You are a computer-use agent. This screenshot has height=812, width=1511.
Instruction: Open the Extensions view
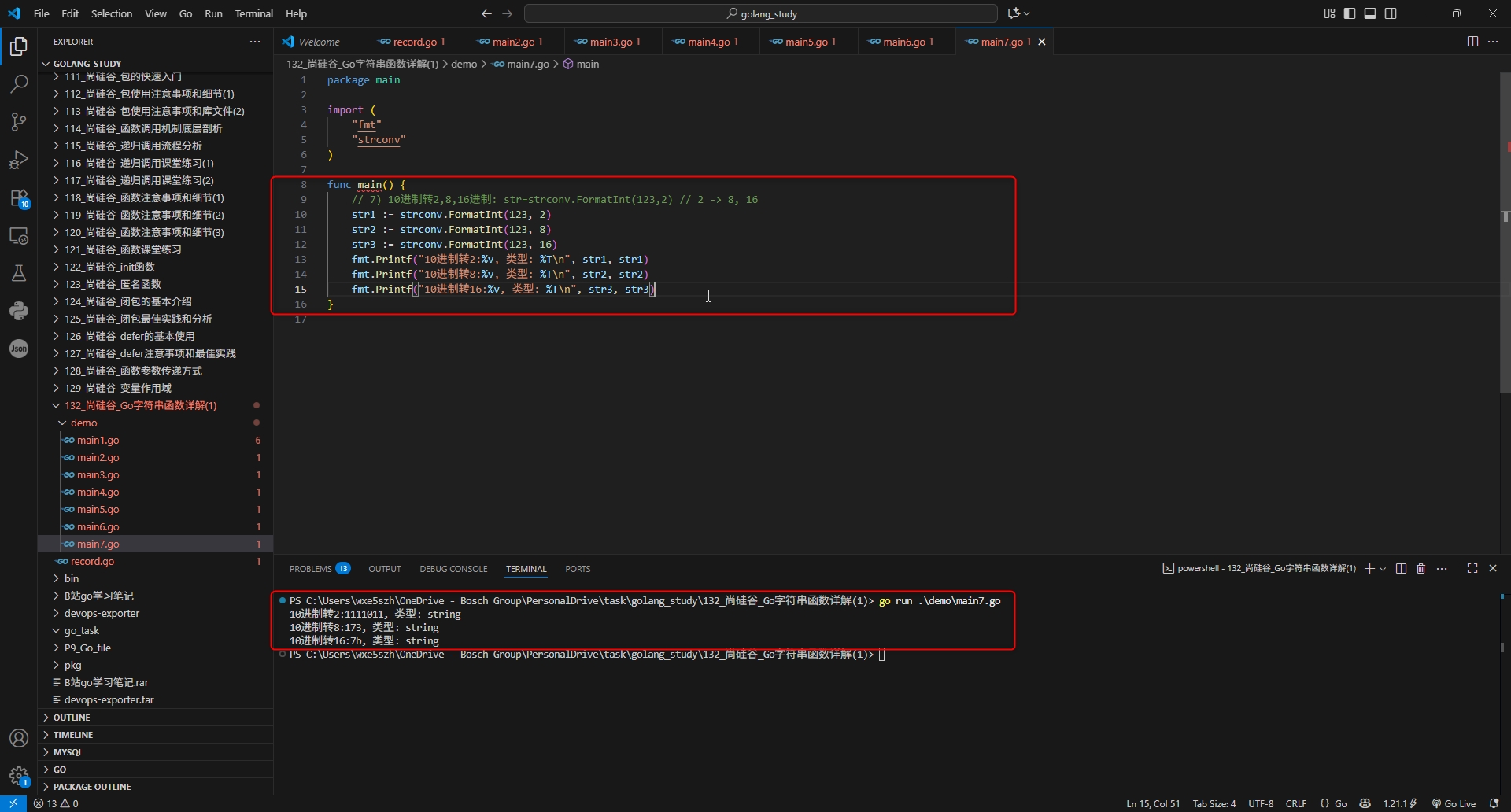point(19,197)
